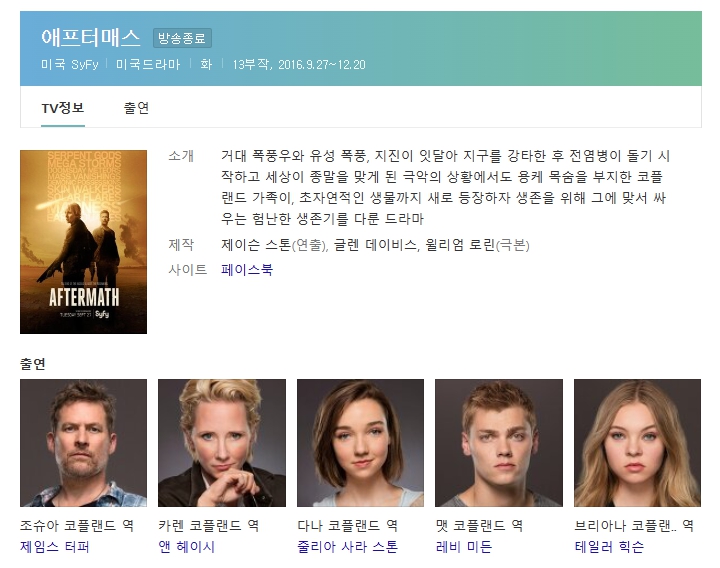Click the 미국드라마 genre text
This screenshot has height=568, width=720.
click(x=148, y=64)
